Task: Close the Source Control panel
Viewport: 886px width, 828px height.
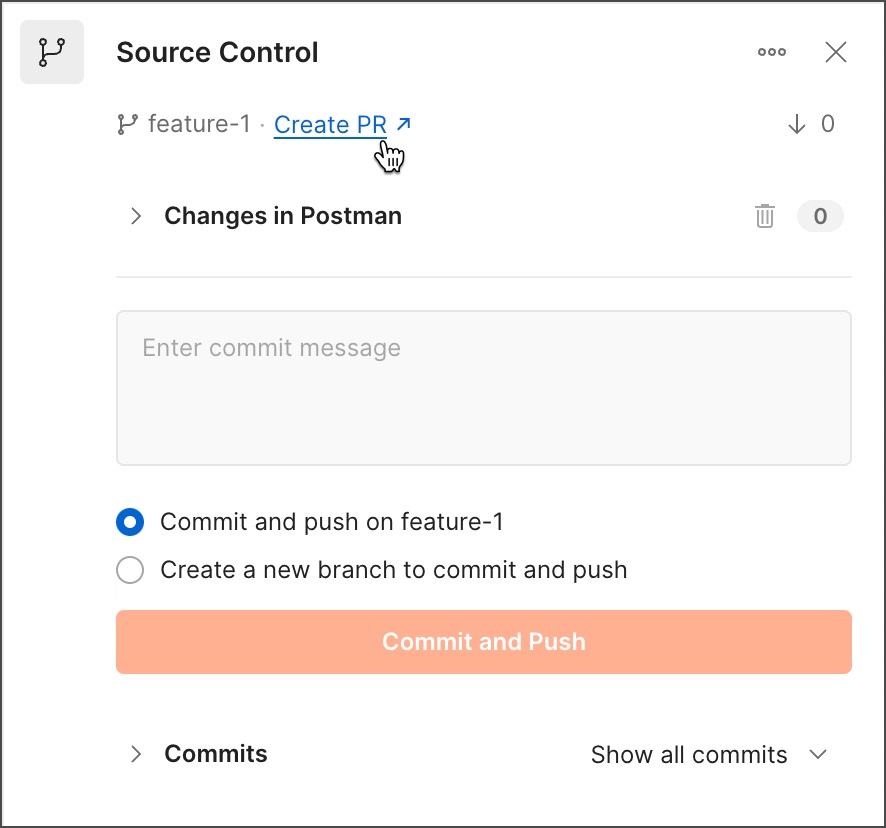Action: [836, 52]
